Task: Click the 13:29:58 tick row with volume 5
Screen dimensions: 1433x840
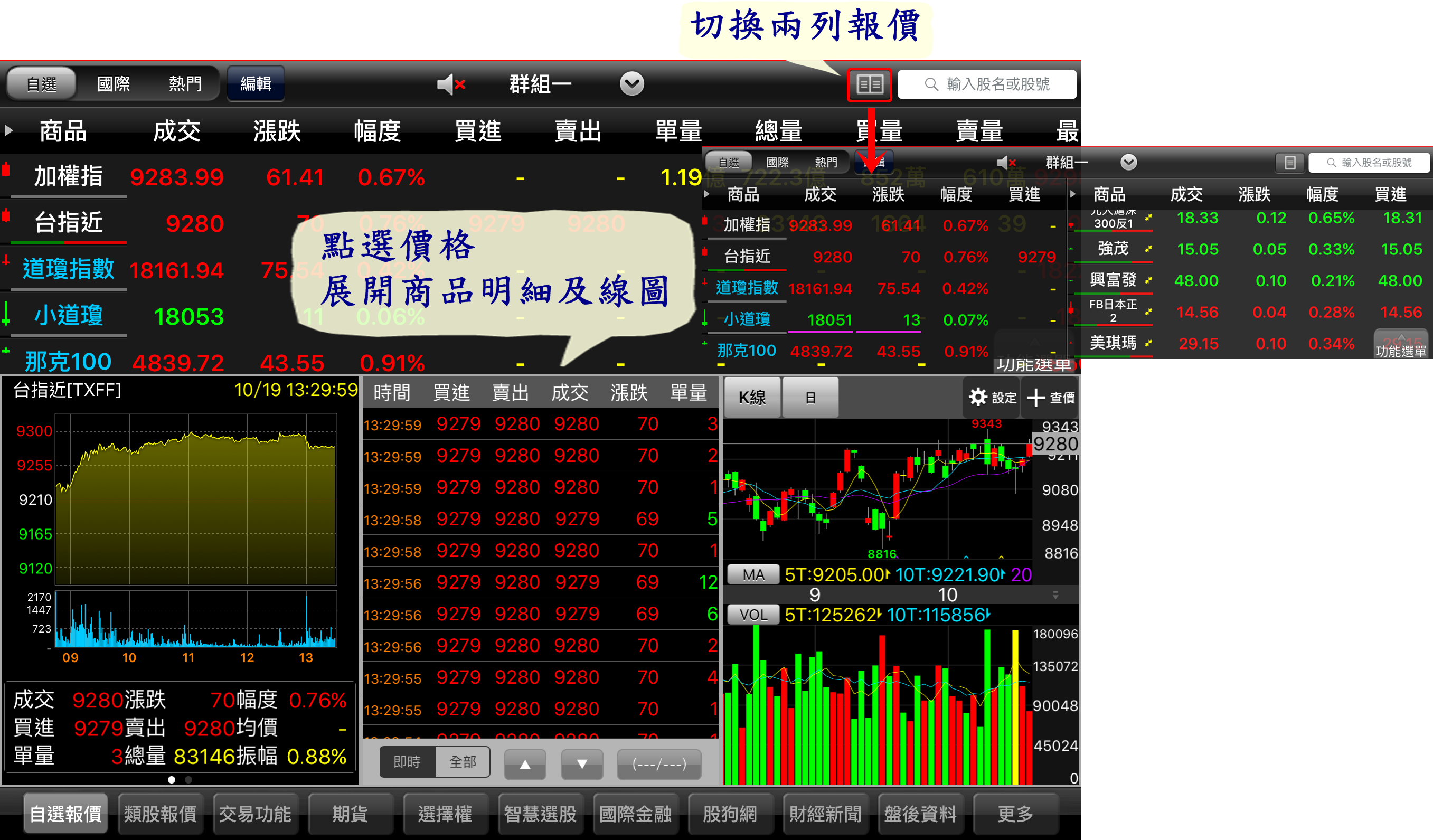Action: pyautogui.click(x=540, y=519)
